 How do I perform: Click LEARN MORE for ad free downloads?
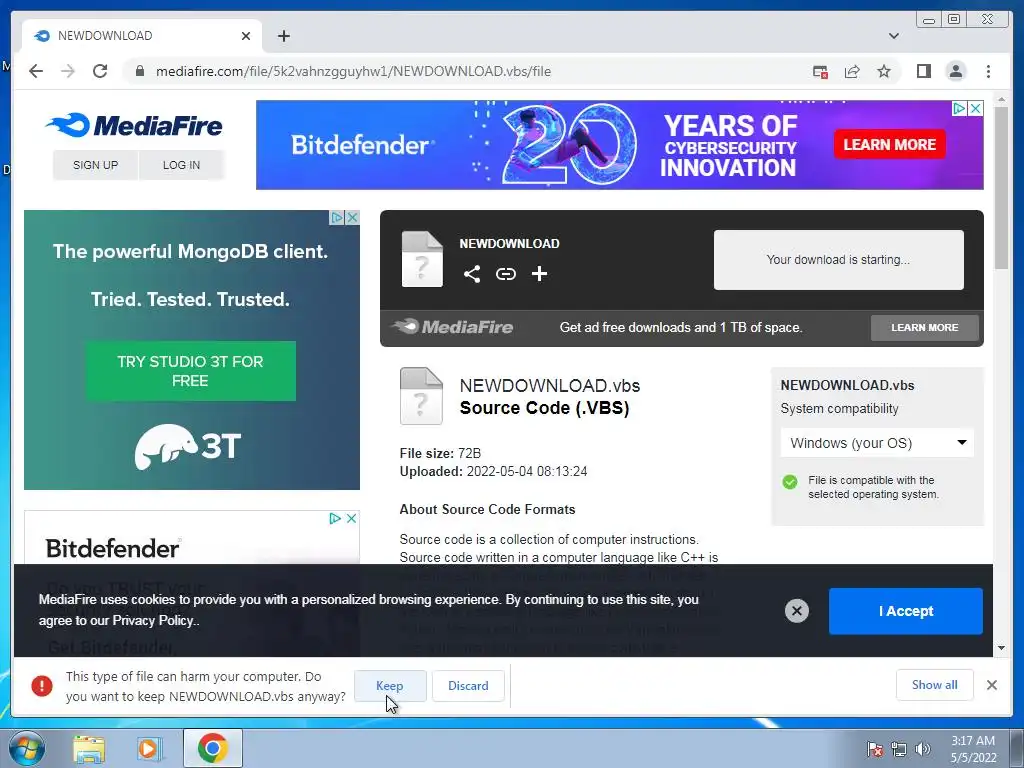pos(925,328)
